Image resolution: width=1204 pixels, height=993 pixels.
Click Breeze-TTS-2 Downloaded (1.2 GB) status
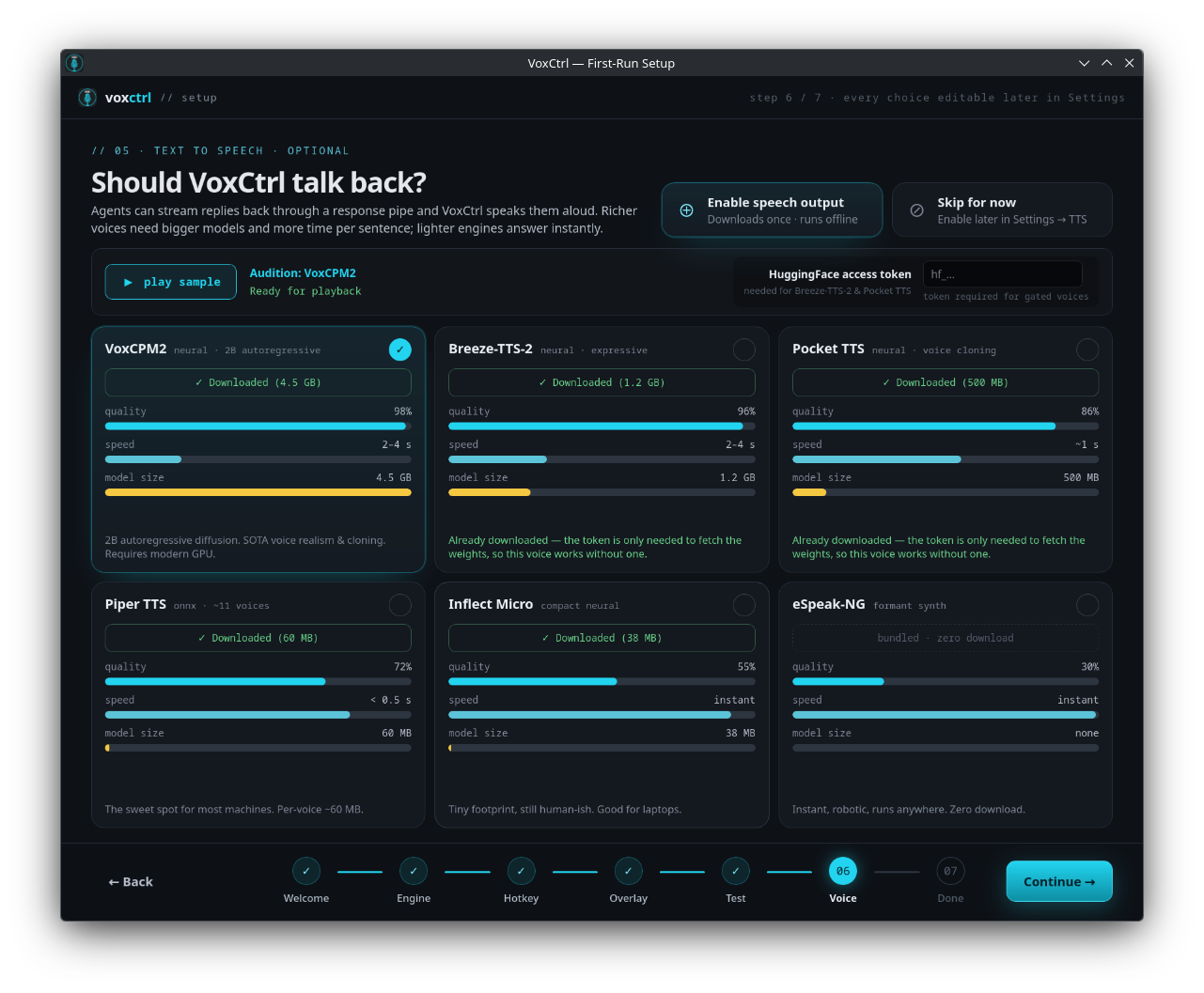[x=602, y=382]
